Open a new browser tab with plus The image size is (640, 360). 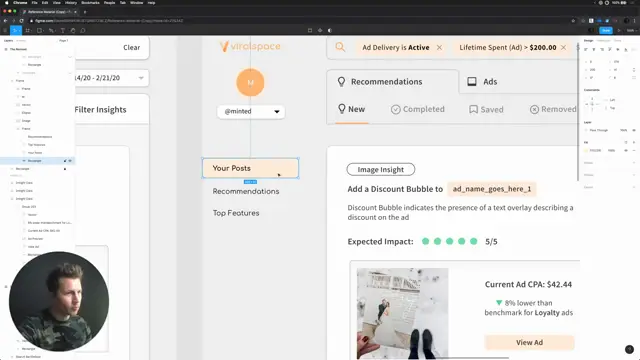point(85,12)
